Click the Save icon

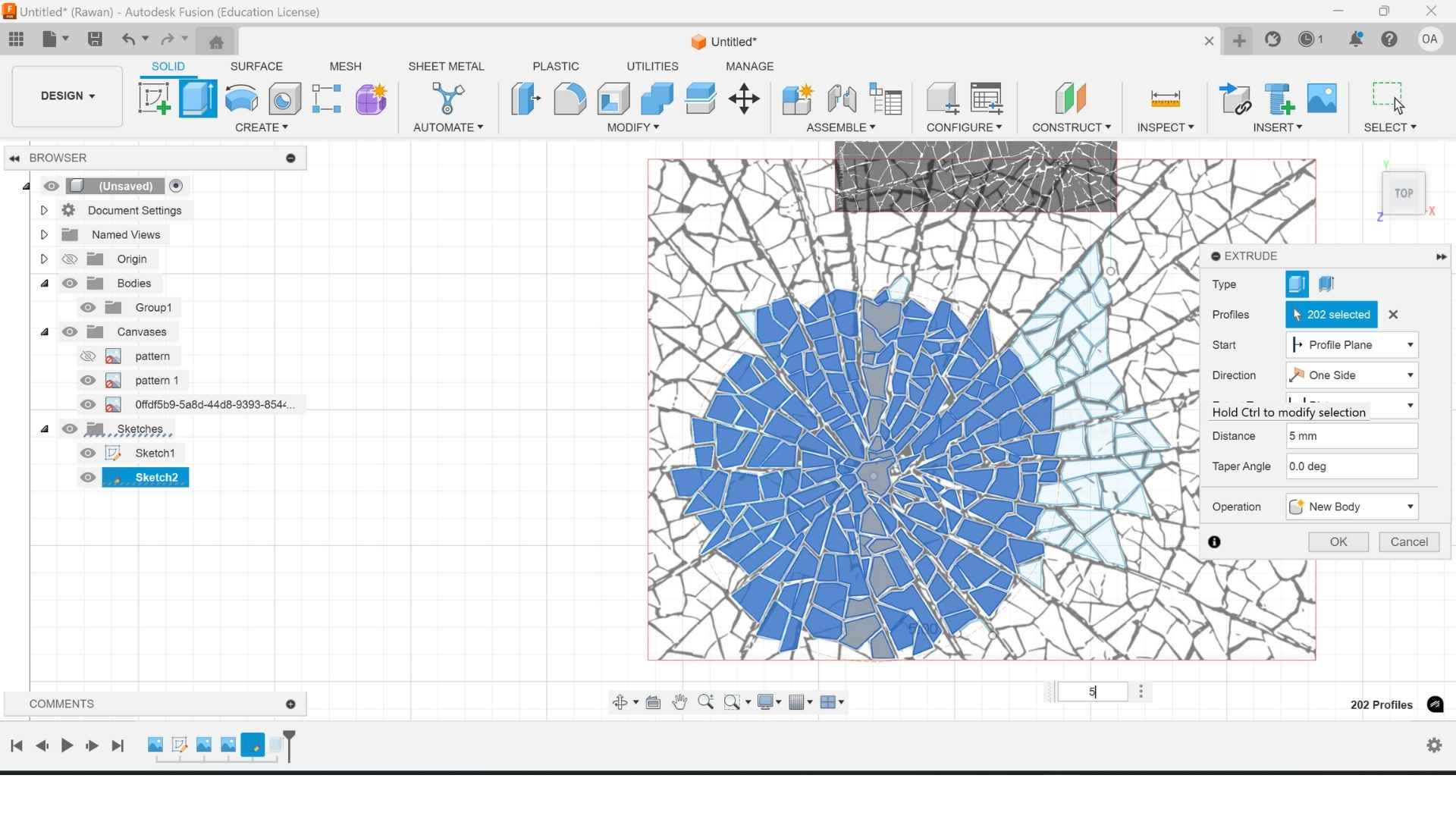[x=95, y=39]
